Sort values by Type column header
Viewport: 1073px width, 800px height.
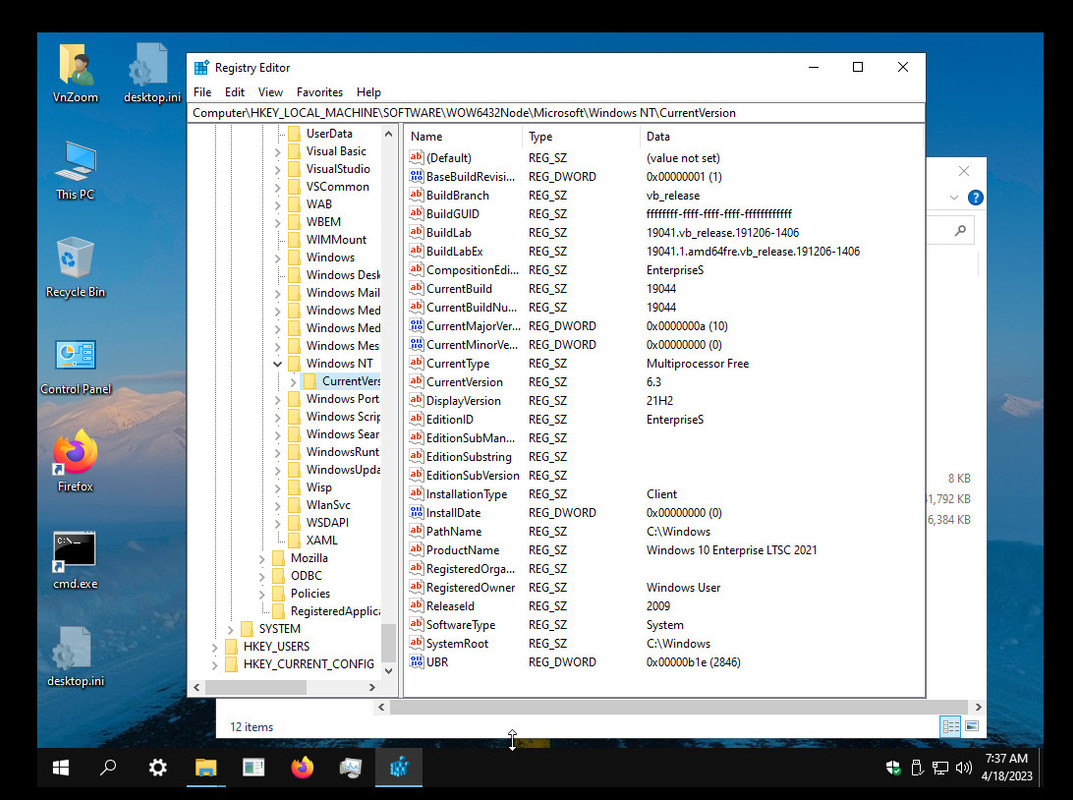coord(581,136)
